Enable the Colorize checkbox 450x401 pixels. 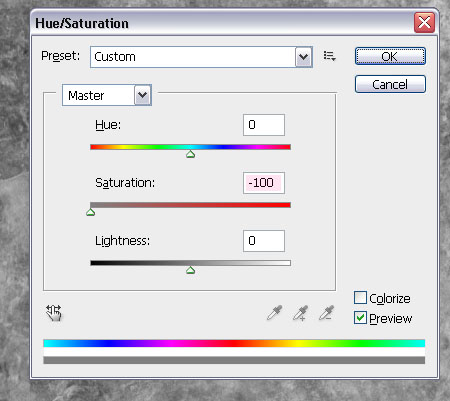(x=360, y=298)
